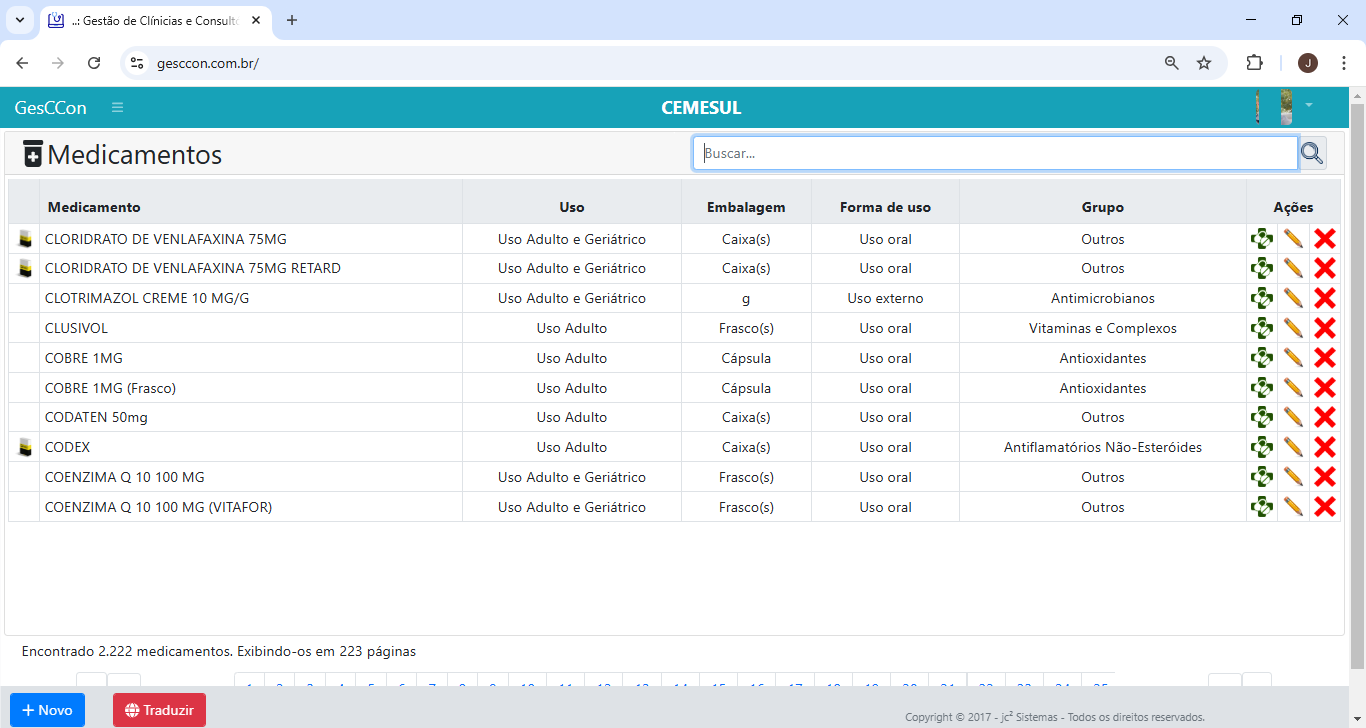Click green cross icon for CLUSIVOL row

[1262, 328]
